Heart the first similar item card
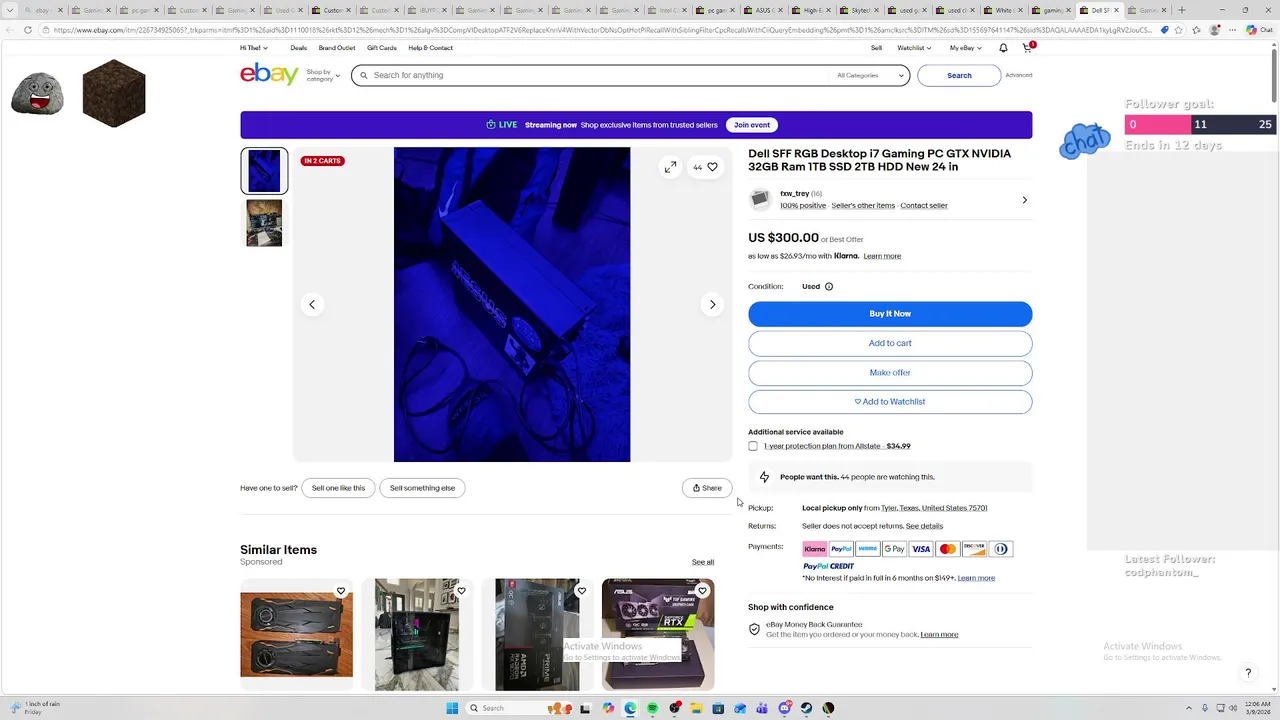 tap(341, 591)
